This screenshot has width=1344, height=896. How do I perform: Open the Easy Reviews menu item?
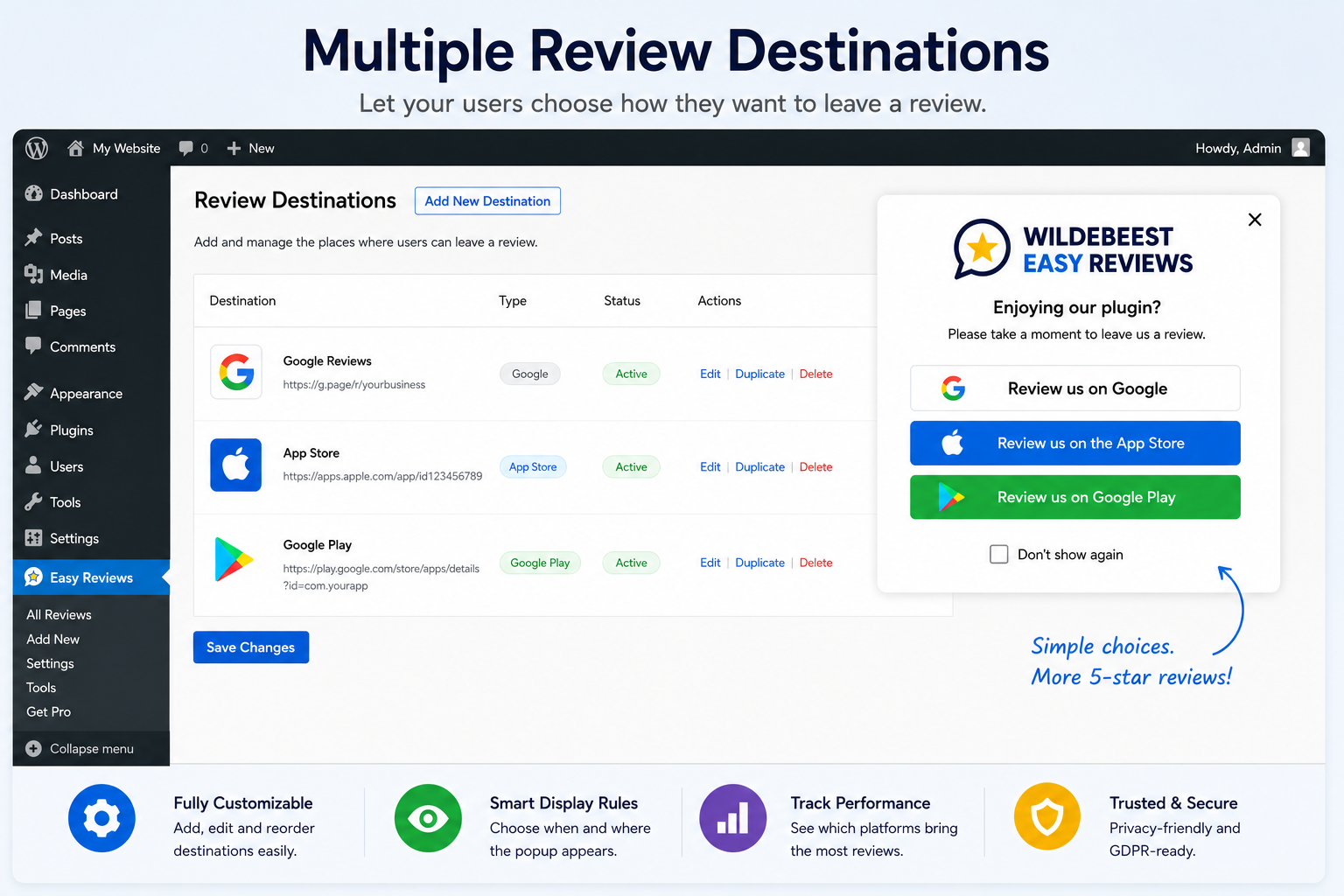pos(91,577)
